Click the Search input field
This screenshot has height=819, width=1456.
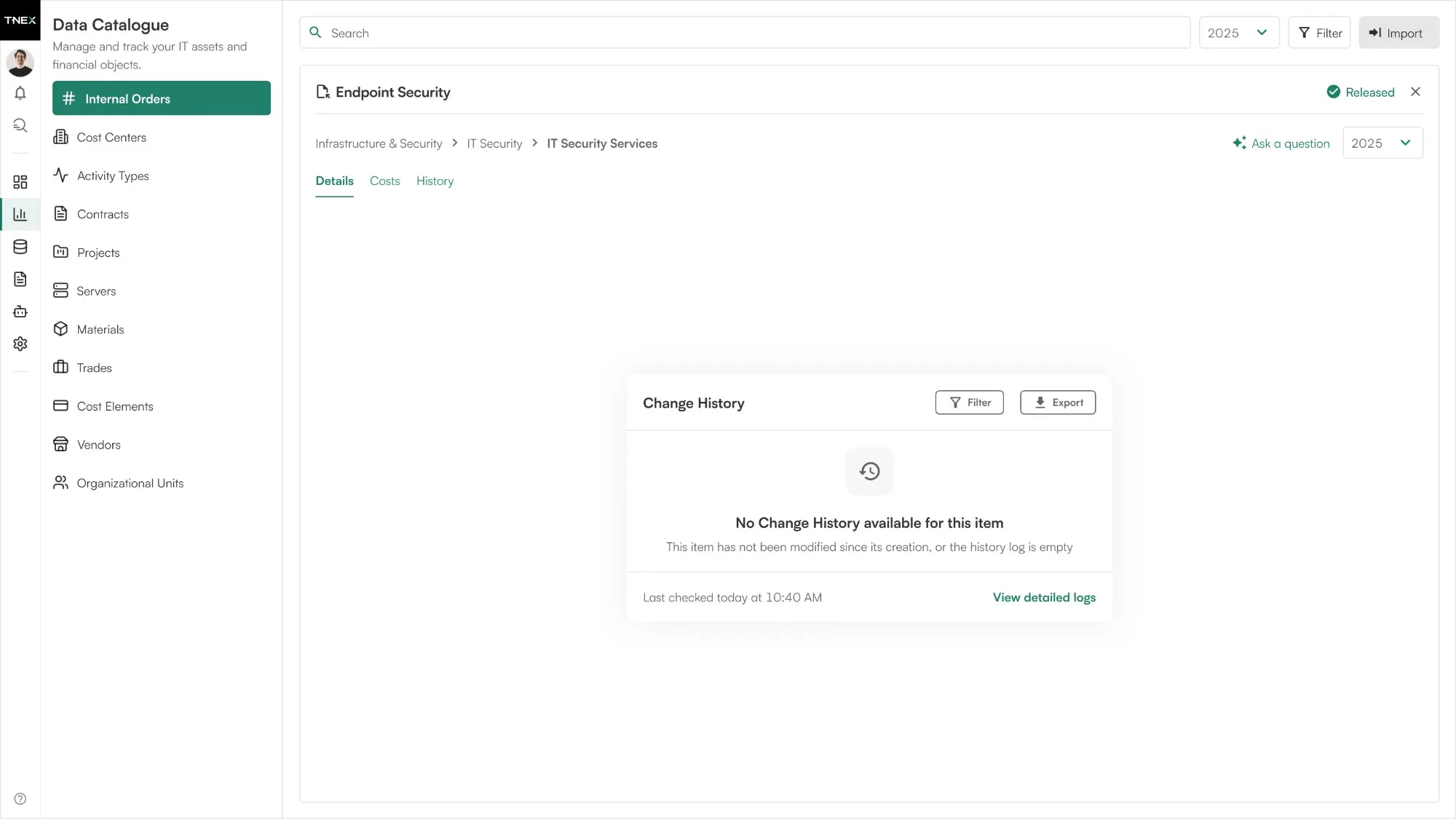click(745, 33)
